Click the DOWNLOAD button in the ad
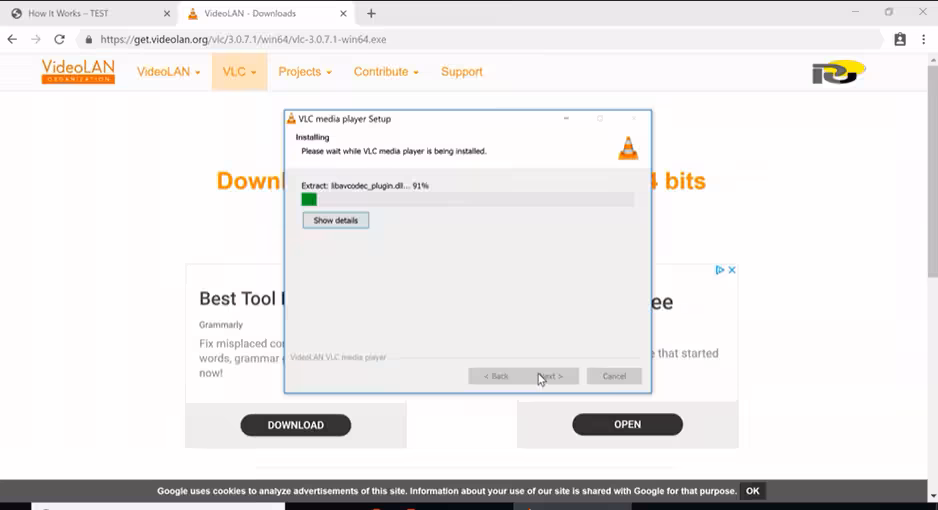The width and height of the screenshot is (938, 510). (296, 425)
